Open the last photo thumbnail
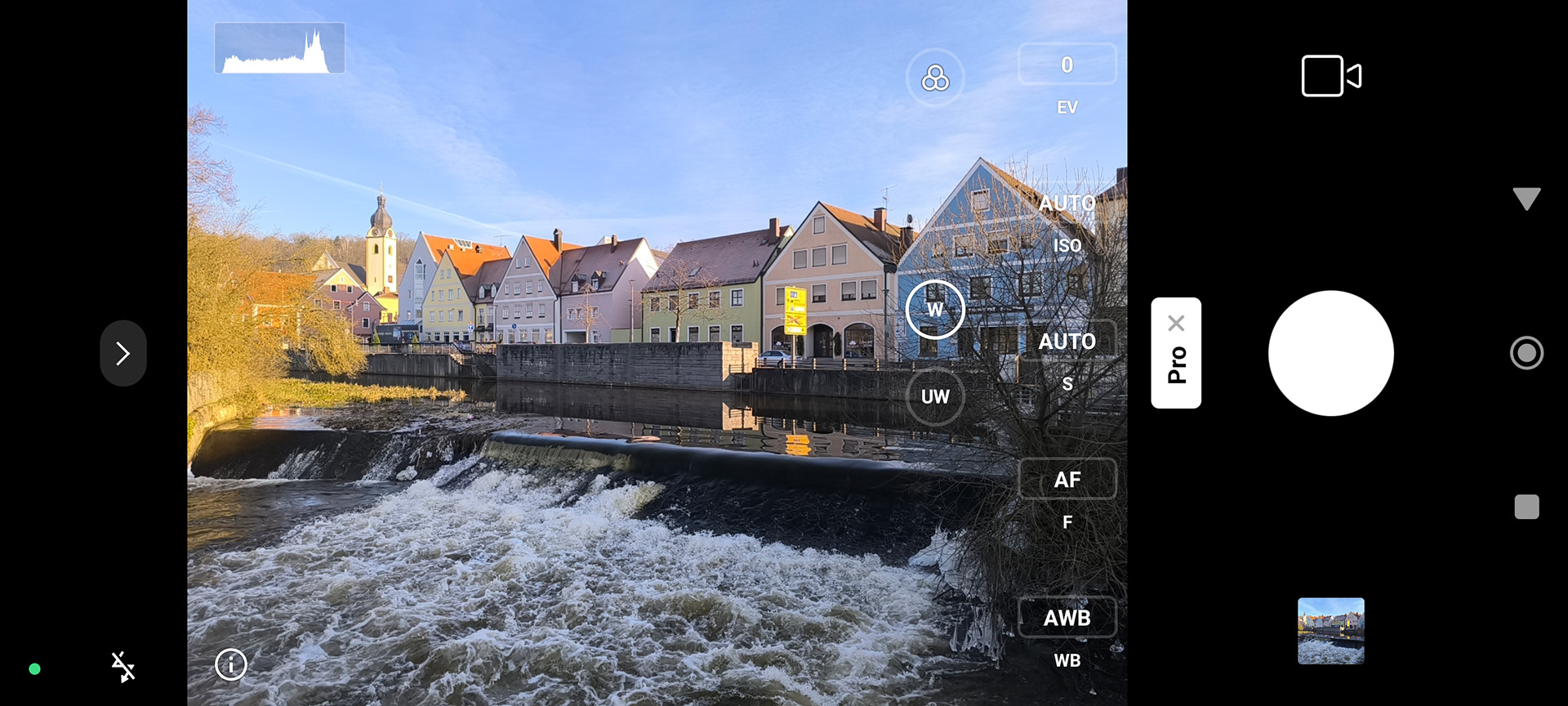1568x706 pixels. coord(1330,631)
